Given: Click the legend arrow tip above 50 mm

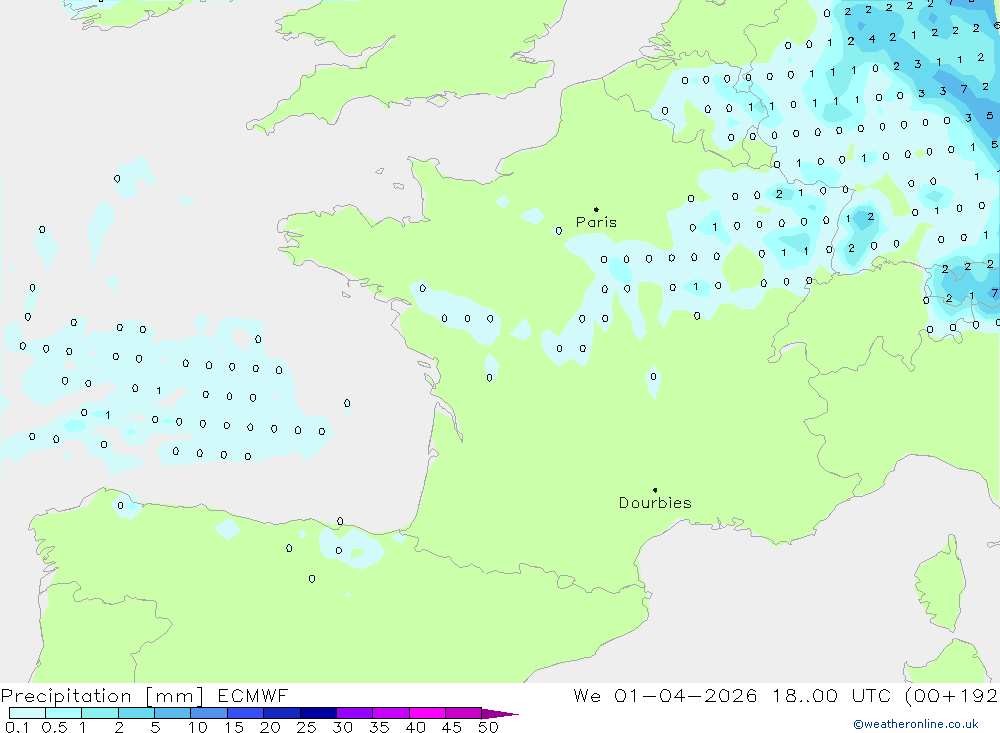Looking at the screenshot, I should tap(500, 714).
